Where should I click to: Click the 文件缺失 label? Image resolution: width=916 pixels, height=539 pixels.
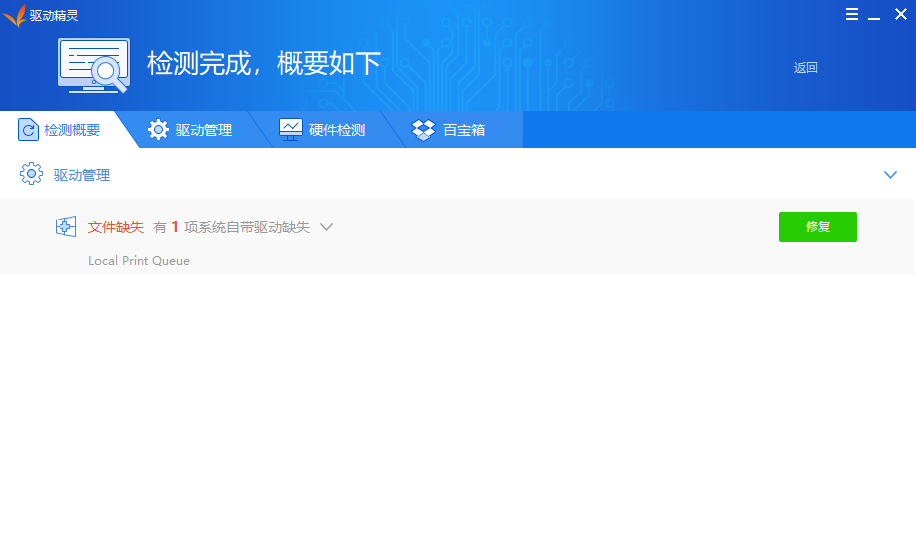coord(116,227)
